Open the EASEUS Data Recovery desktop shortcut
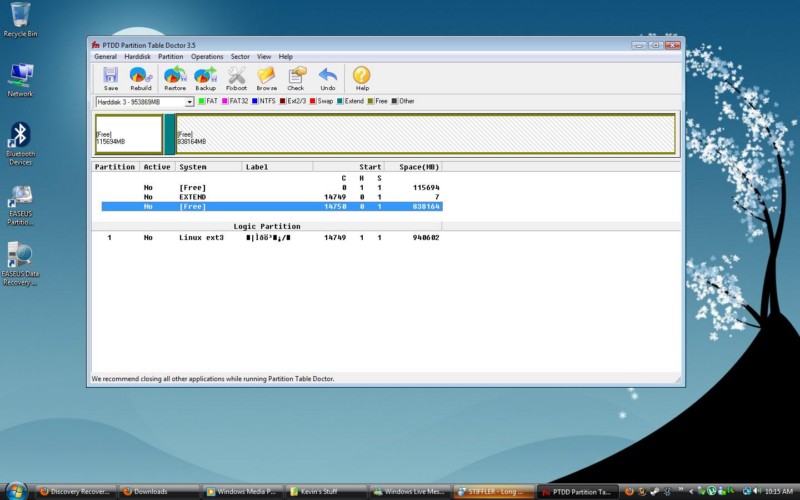 [x=20, y=264]
